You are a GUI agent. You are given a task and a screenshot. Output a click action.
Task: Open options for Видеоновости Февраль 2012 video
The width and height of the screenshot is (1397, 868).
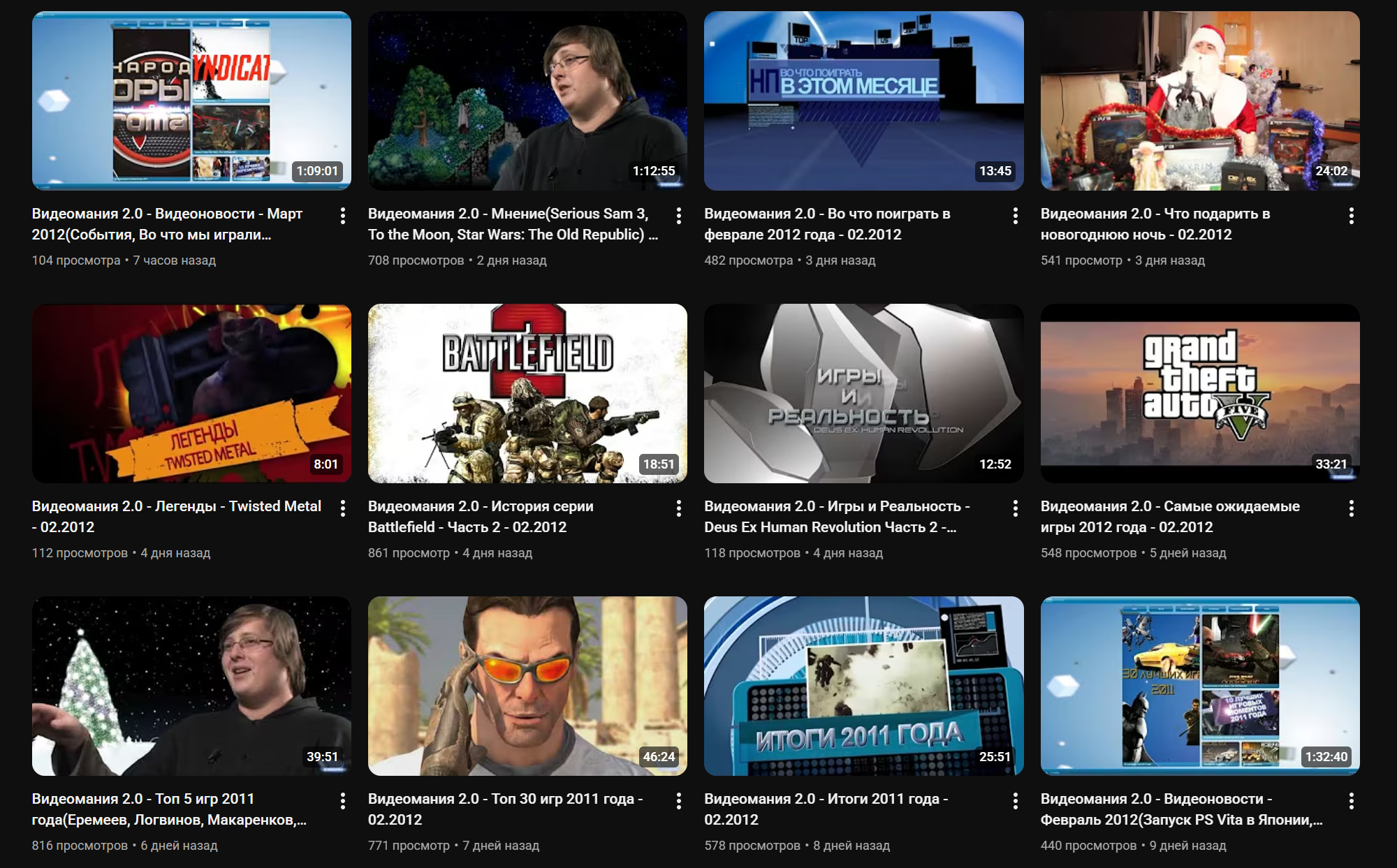1351,801
